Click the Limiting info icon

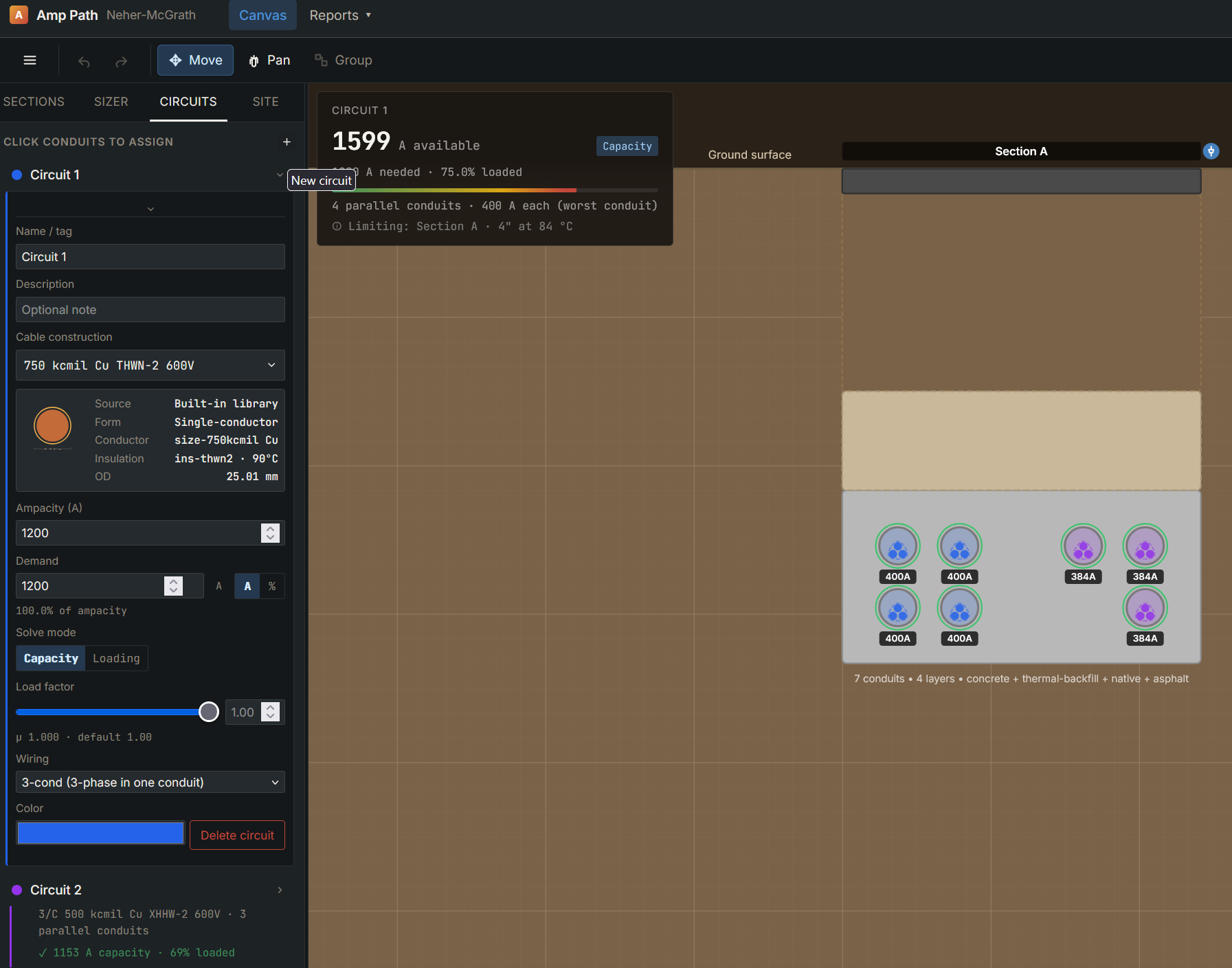[x=337, y=226]
